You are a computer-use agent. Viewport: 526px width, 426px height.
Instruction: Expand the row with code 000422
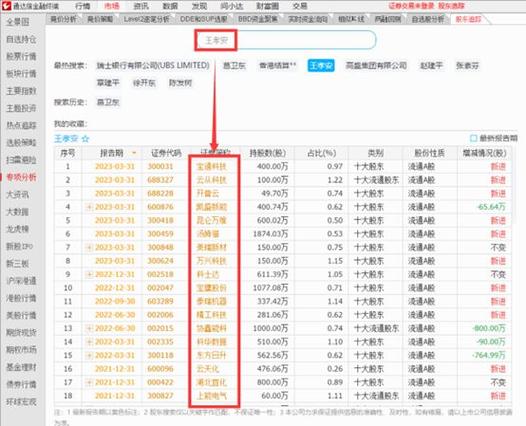(90, 382)
